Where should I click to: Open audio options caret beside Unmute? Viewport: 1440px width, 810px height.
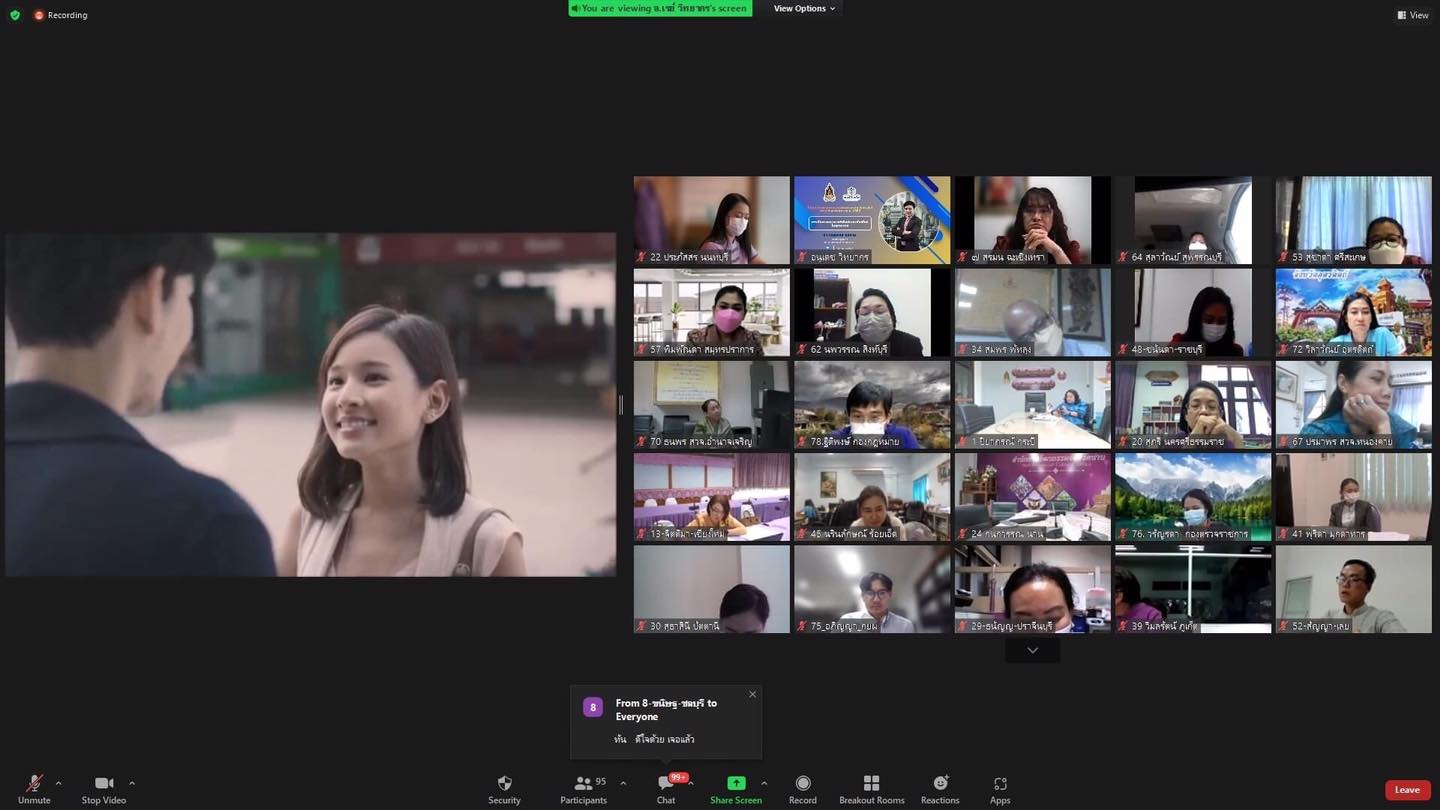58,783
